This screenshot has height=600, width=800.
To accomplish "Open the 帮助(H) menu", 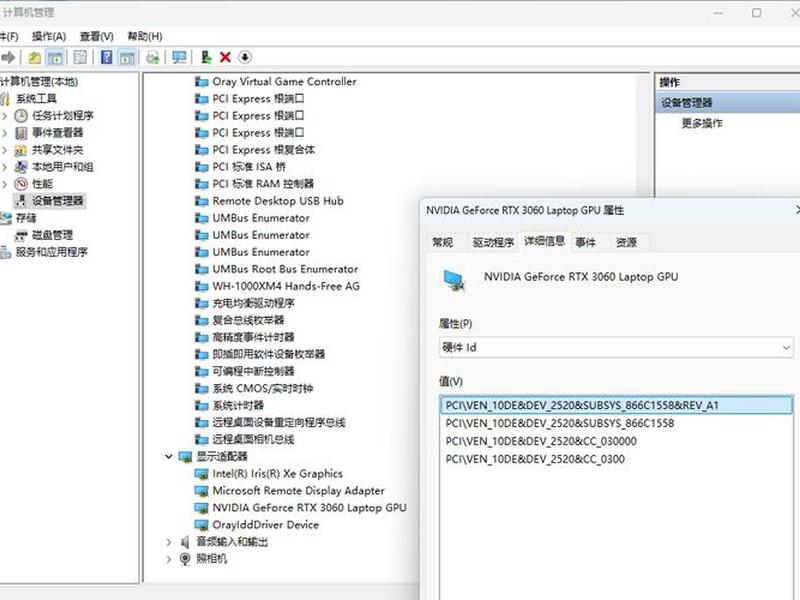I will tap(145, 36).
